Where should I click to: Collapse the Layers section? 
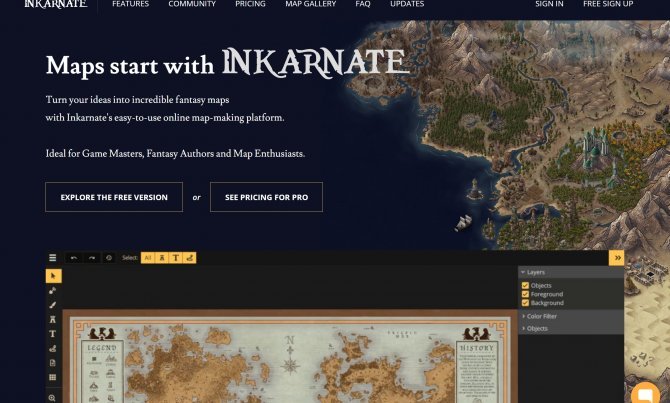(571, 272)
